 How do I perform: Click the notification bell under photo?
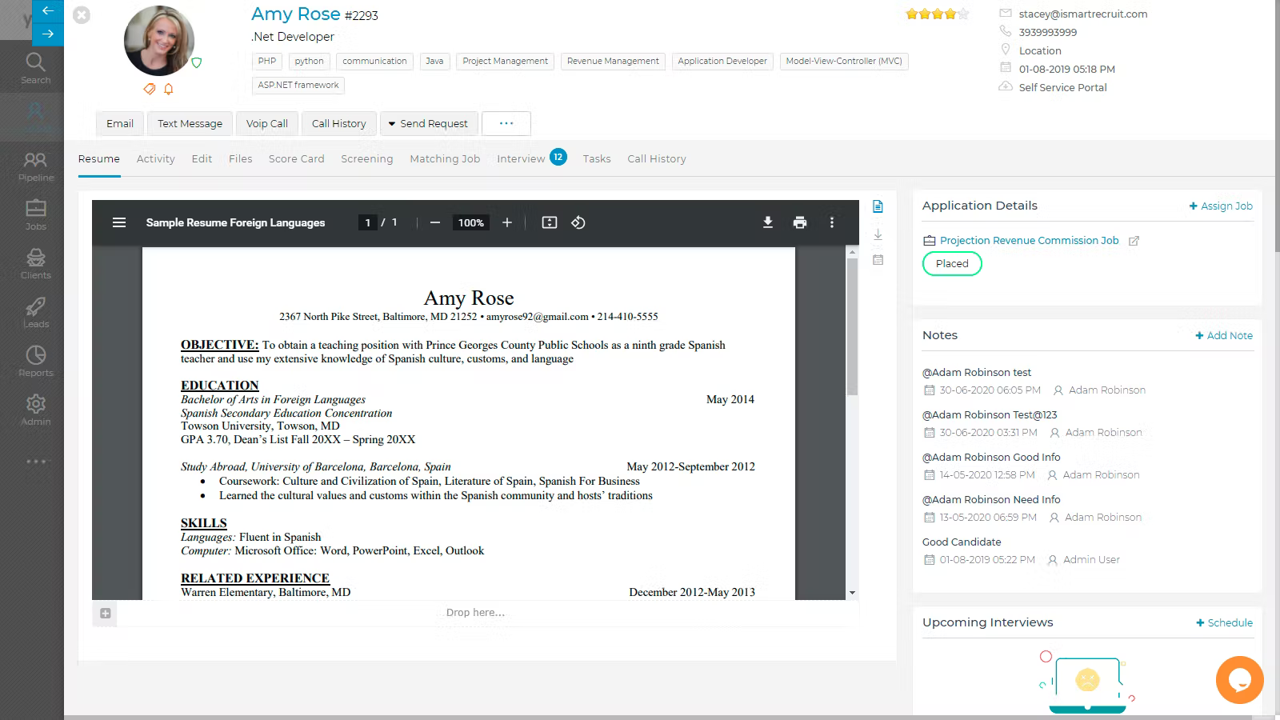tap(168, 89)
